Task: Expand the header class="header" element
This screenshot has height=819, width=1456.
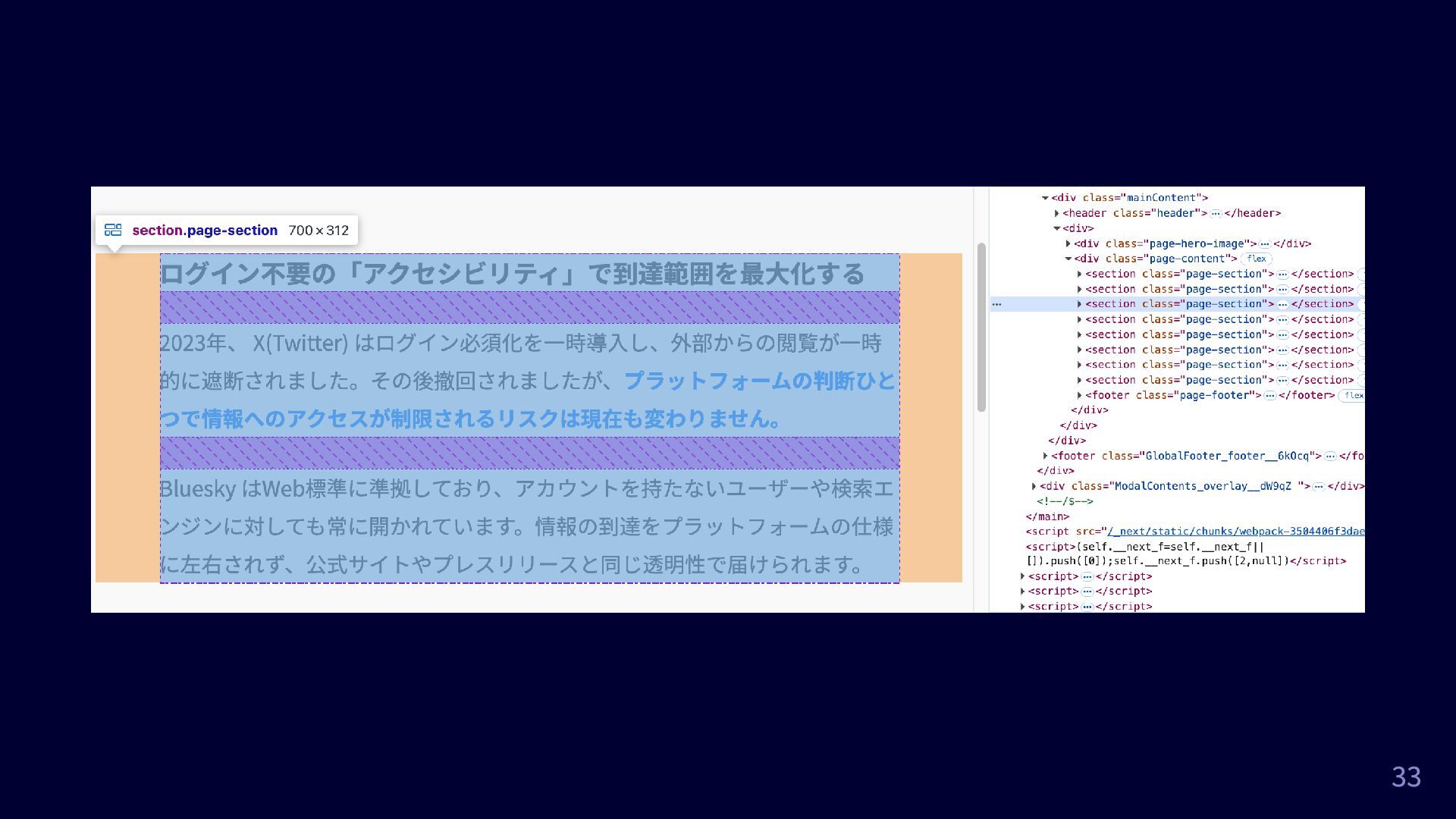Action: 1056,213
